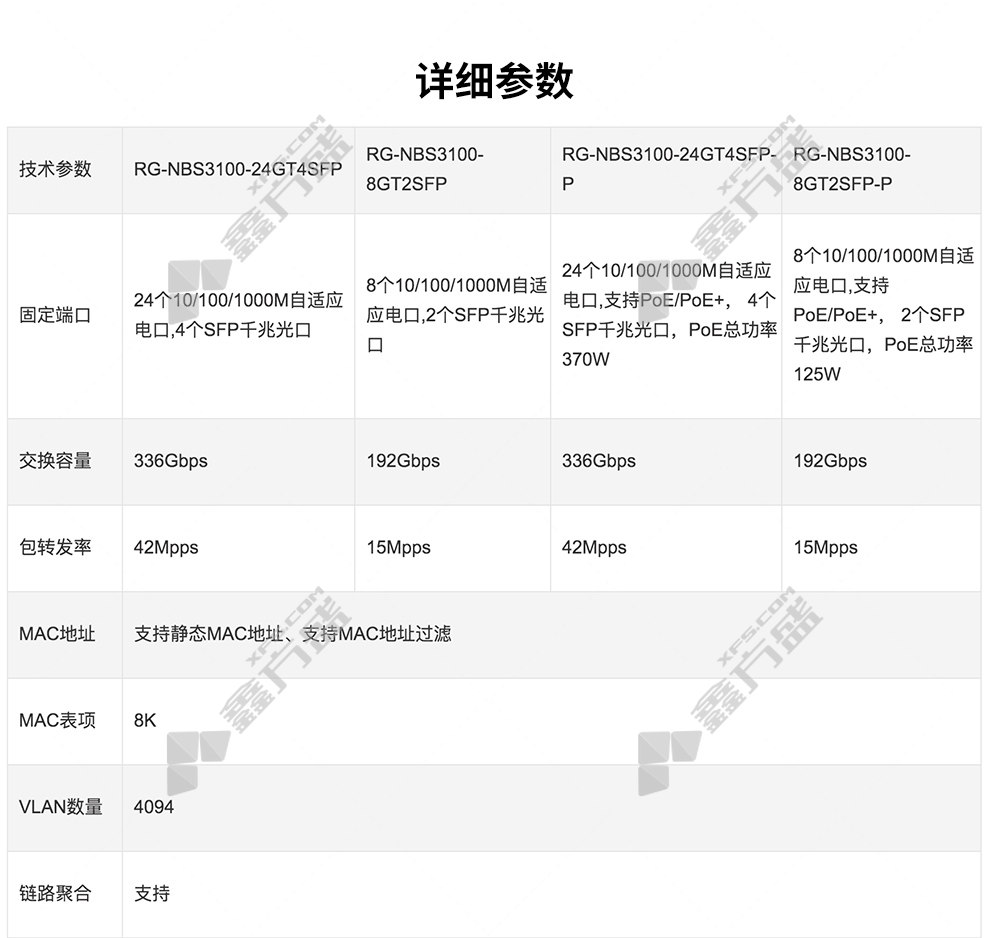Screen dimensions: 990x938
Task: Select the PoE总功率125W port description cell
Action: [883, 315]
